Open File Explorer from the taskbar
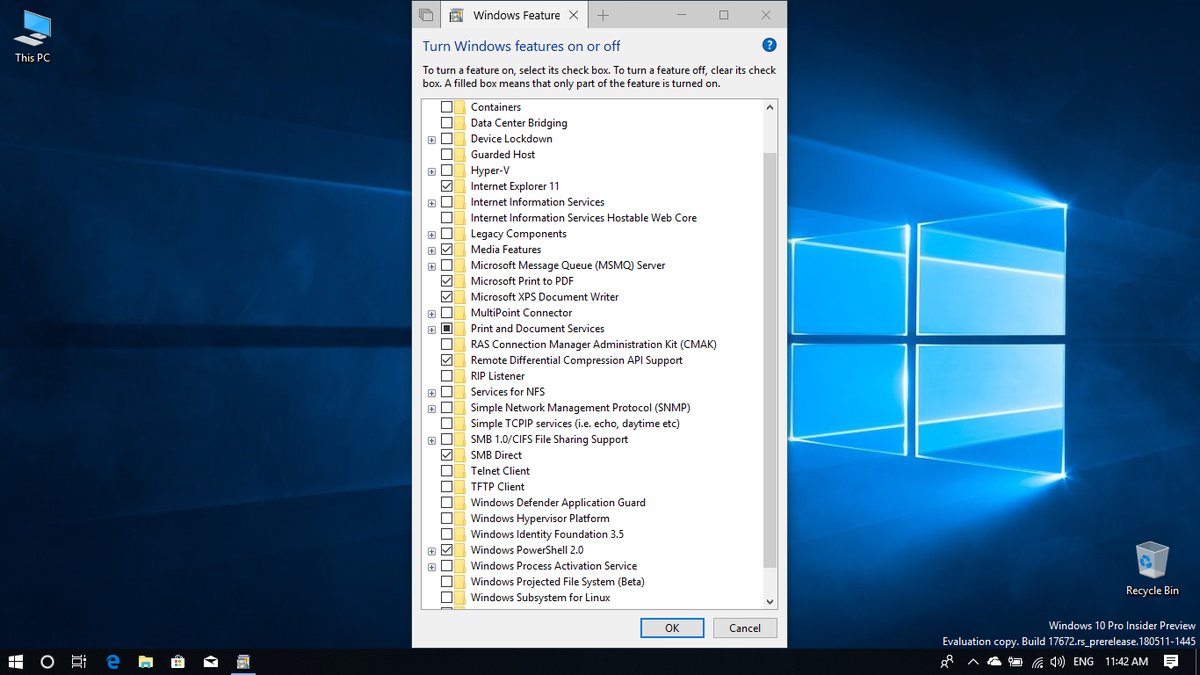This screenshot has width=1200, height=675. (x=145, y=662)
